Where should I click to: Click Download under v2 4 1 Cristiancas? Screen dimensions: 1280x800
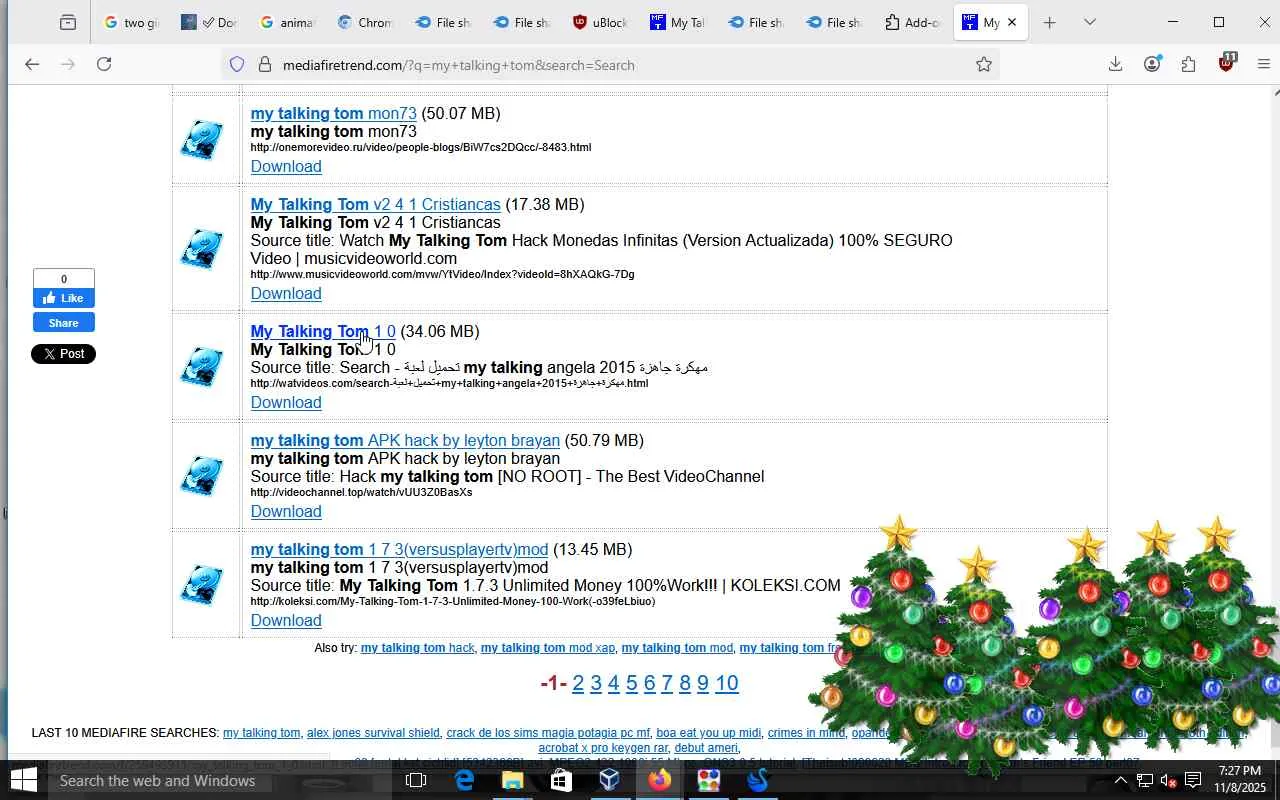[x=286, y=293]
